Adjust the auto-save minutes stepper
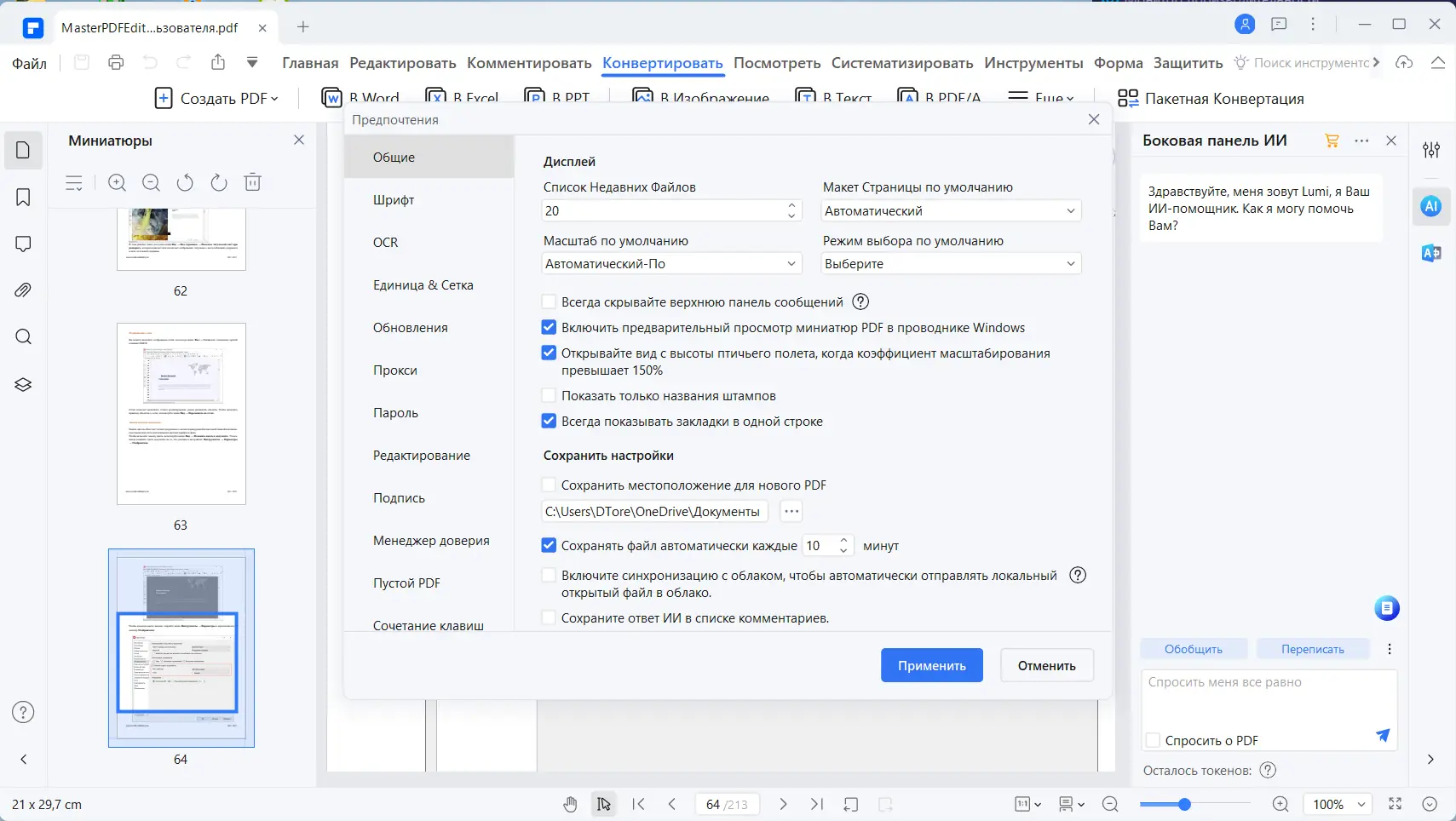Image resolution: width=1456 pixels, height=821 pixels. [843, 545]
